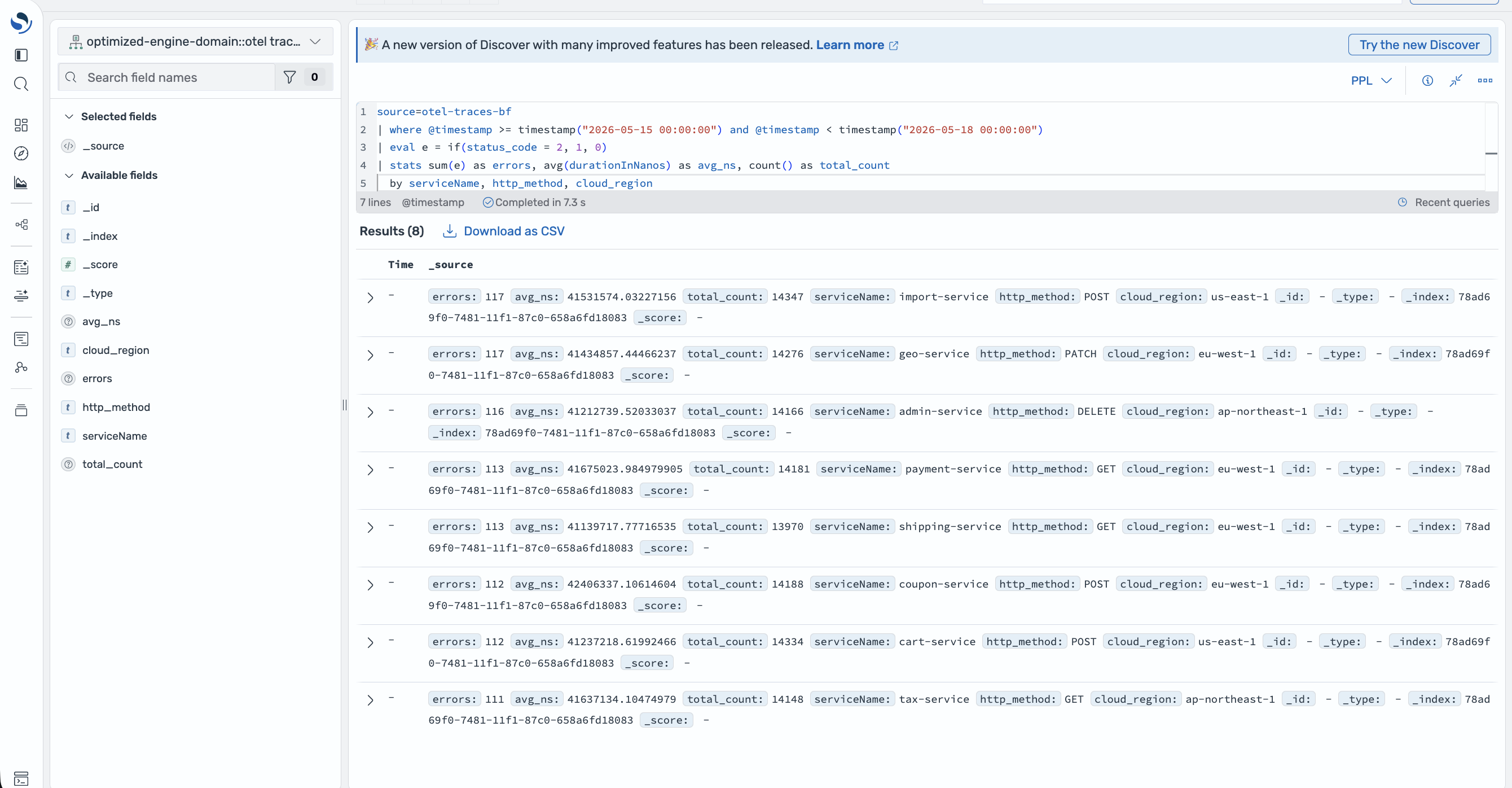The height and width of the screenshot is (788, 1512).
Task: Open the Visualize area-chart icon
Action: [x=21, y=183]
